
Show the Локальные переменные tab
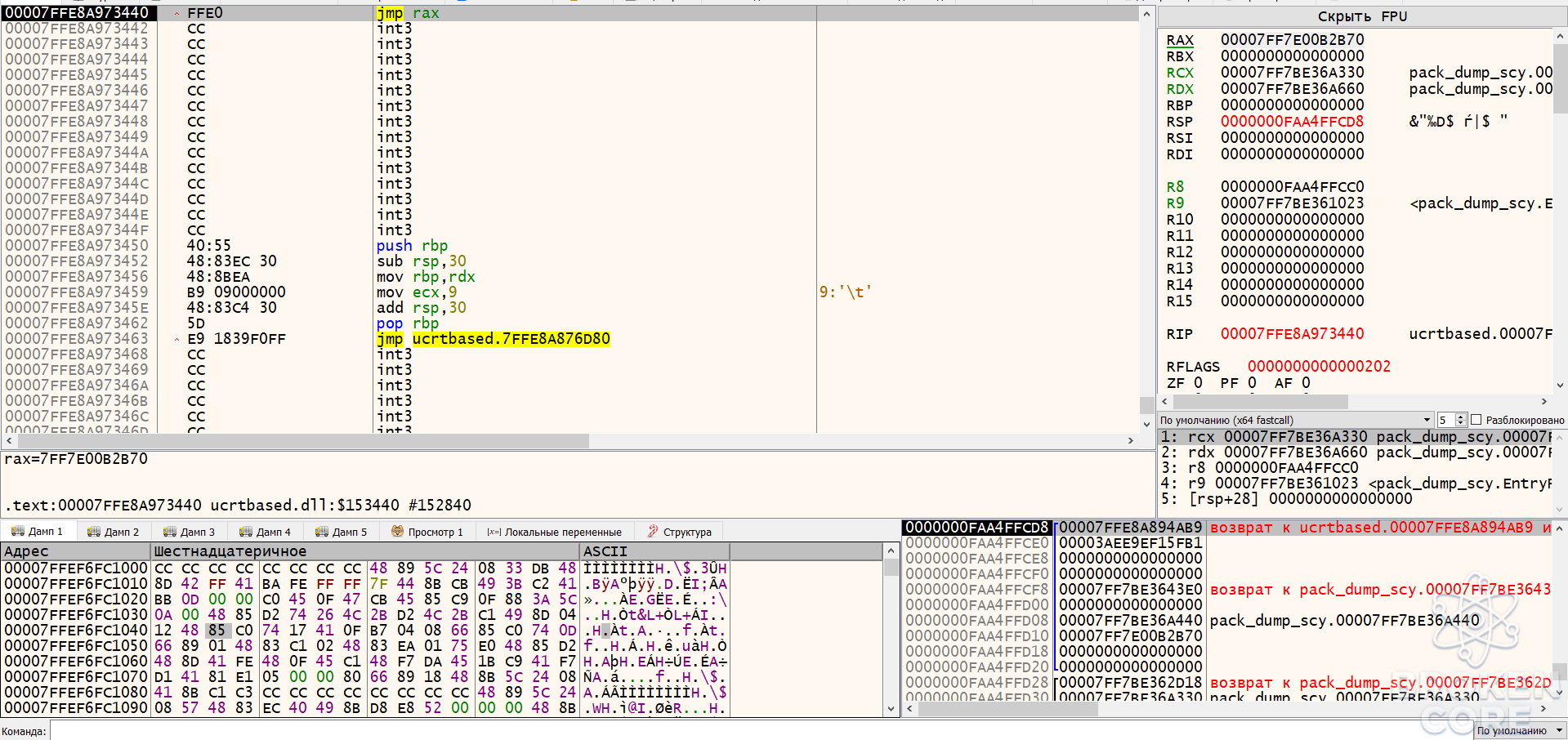click(555, 532)
